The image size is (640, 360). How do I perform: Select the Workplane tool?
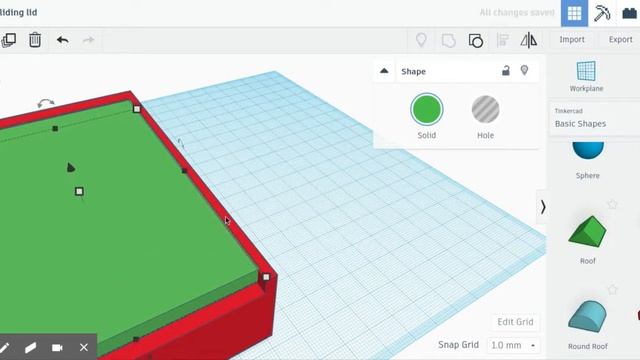click(586, 76)
